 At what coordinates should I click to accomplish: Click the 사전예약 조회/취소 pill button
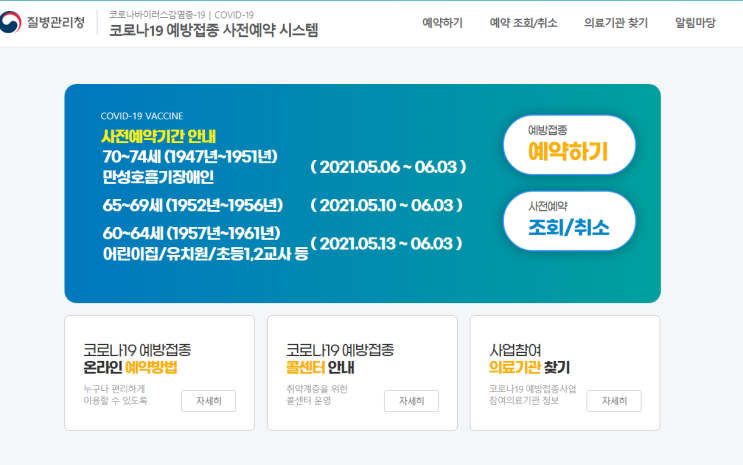tap(569, 221)
